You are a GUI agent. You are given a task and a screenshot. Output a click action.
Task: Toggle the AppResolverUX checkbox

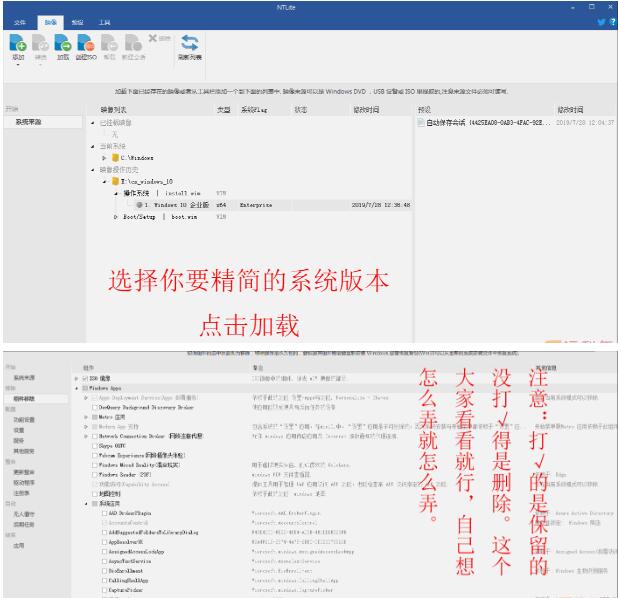coord(104,542)
